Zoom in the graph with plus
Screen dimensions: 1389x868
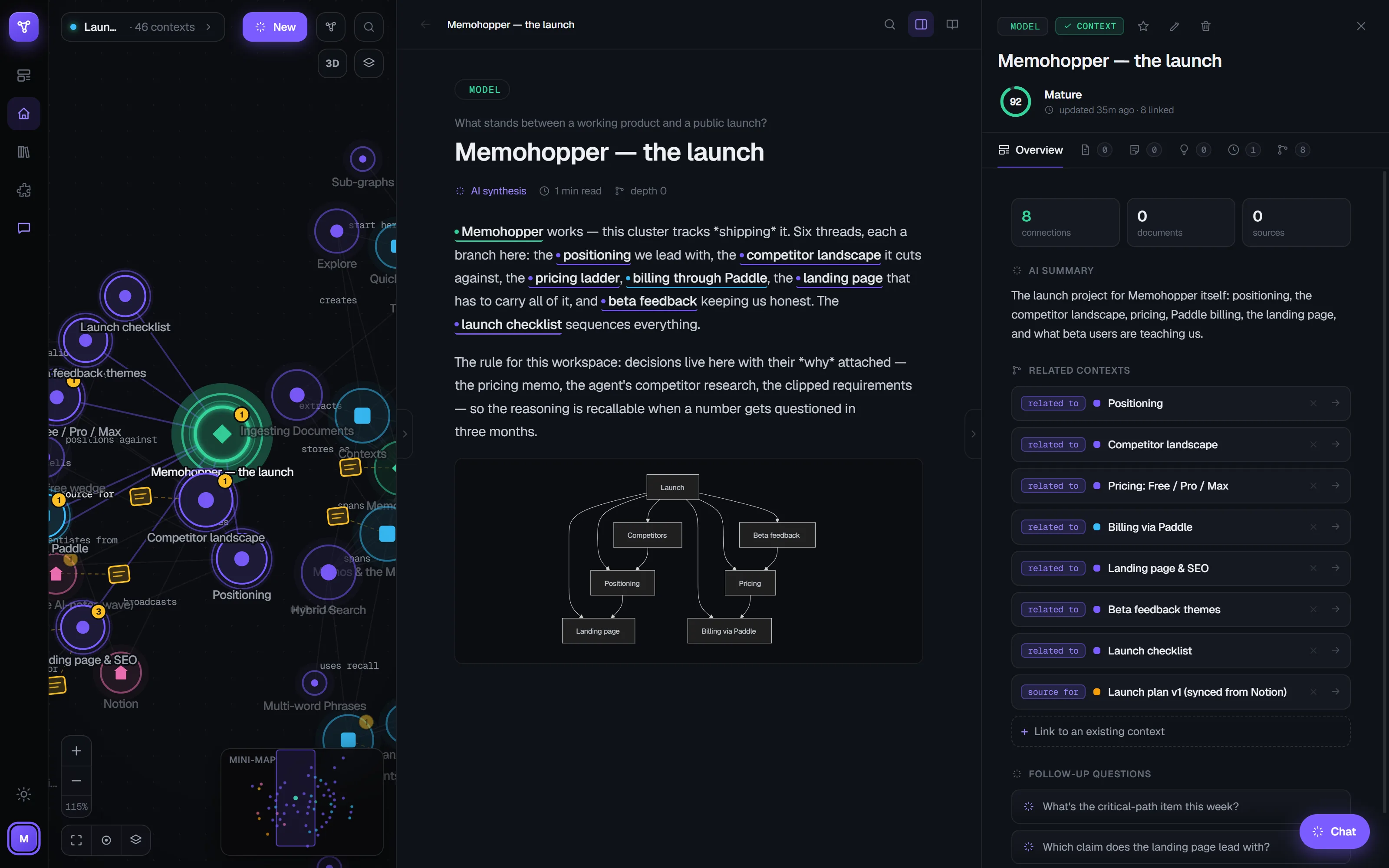(x=76, y=751)
